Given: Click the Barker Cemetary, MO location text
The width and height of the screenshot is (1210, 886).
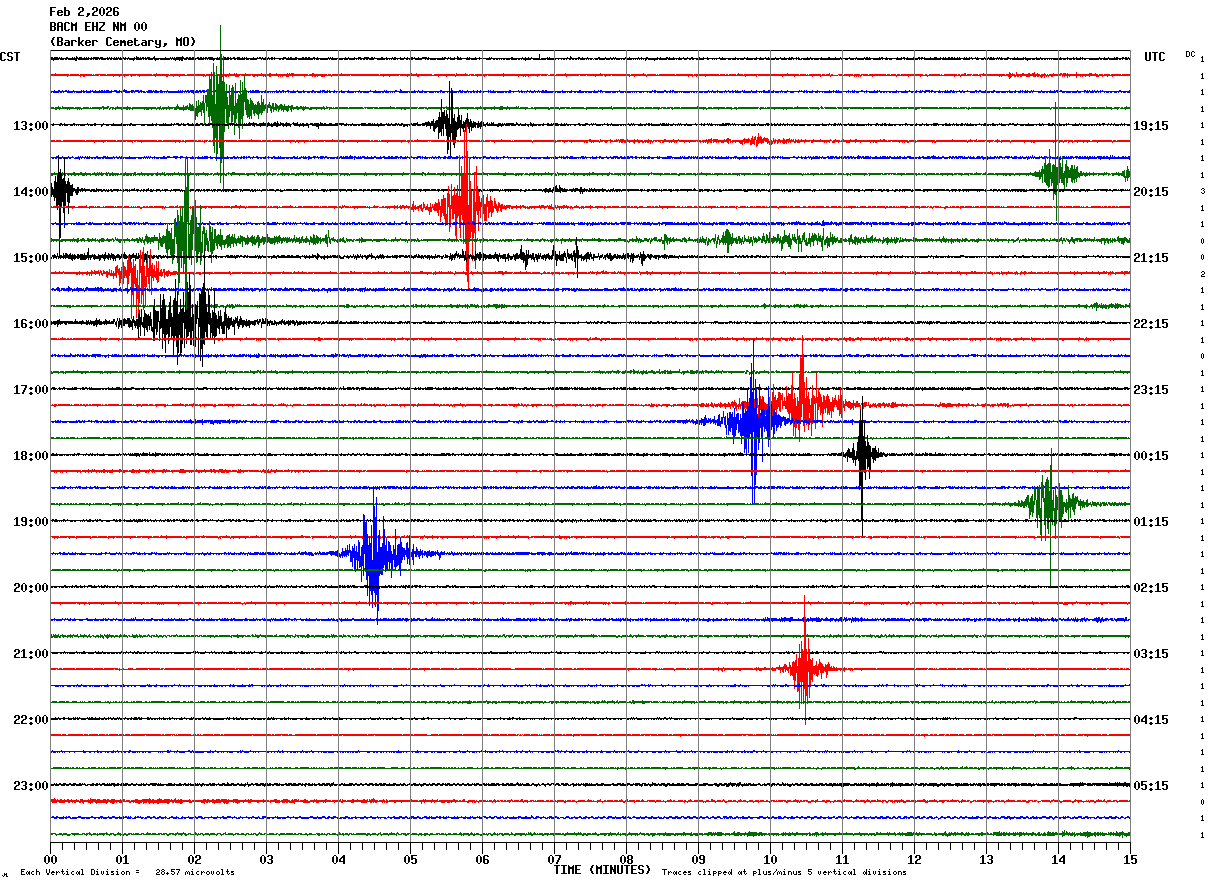Looking at the screenshot, I should (122, 42).
